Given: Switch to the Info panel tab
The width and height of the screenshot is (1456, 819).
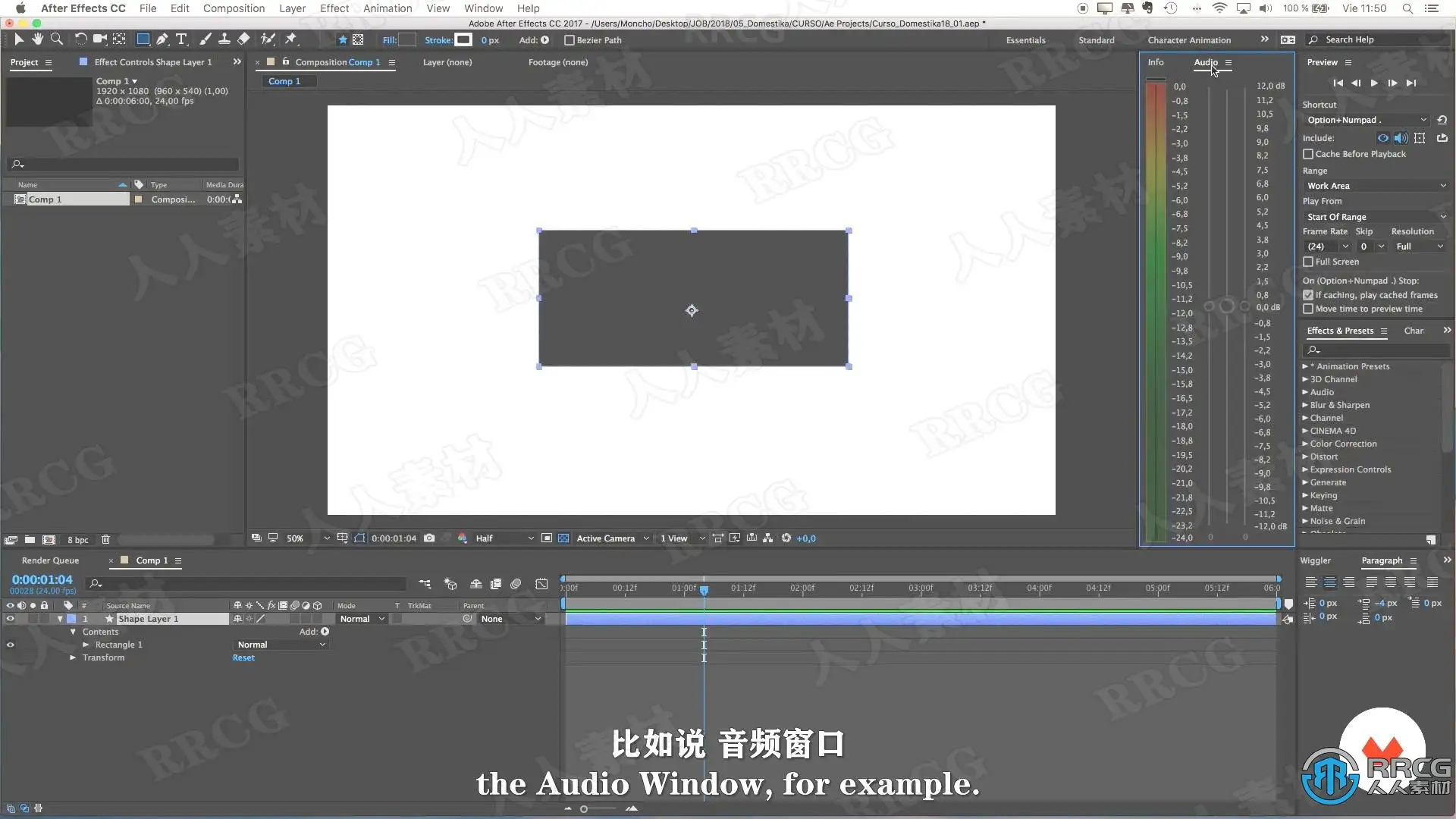Looking at the screenshot, I should point(1155,62).
